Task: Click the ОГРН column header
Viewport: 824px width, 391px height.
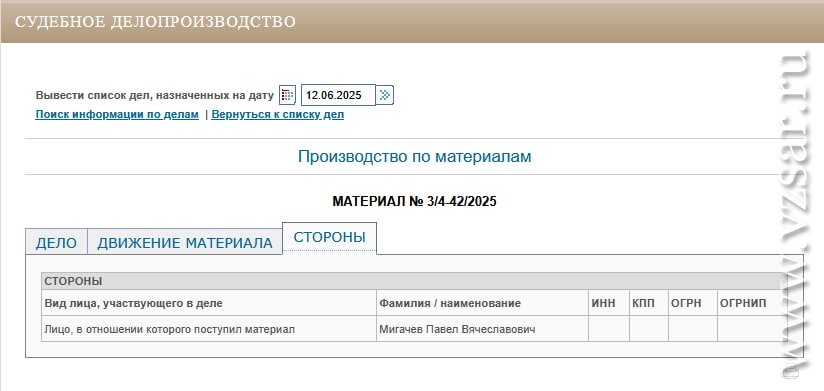Action: point(693,303)
